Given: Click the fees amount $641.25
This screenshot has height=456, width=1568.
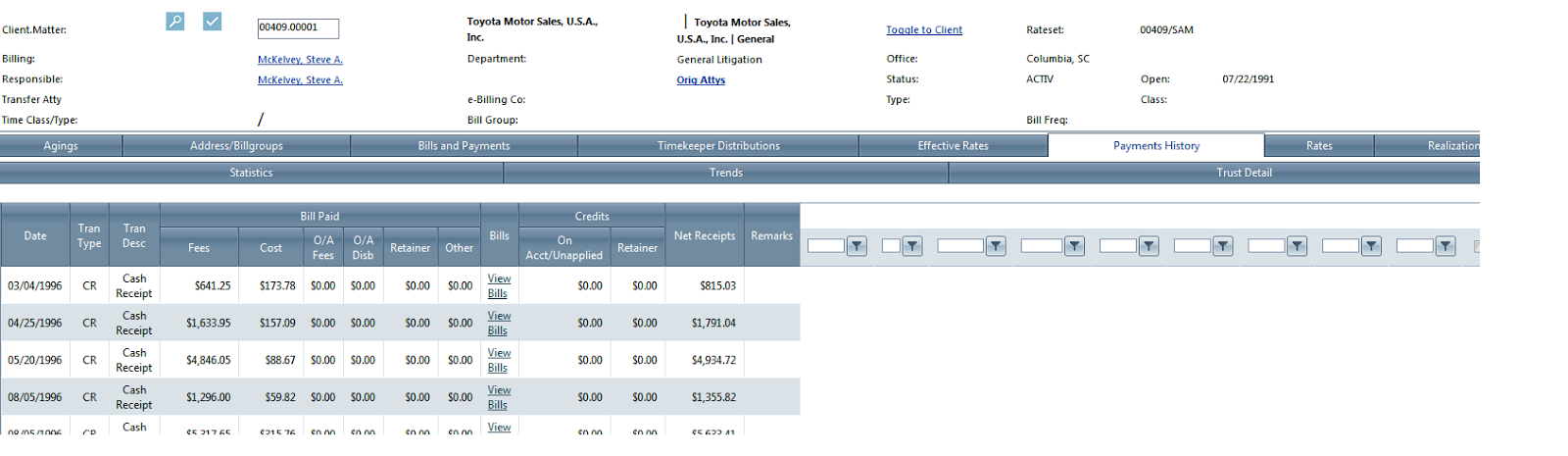Looking at the screenshot, I should (213, 286).
